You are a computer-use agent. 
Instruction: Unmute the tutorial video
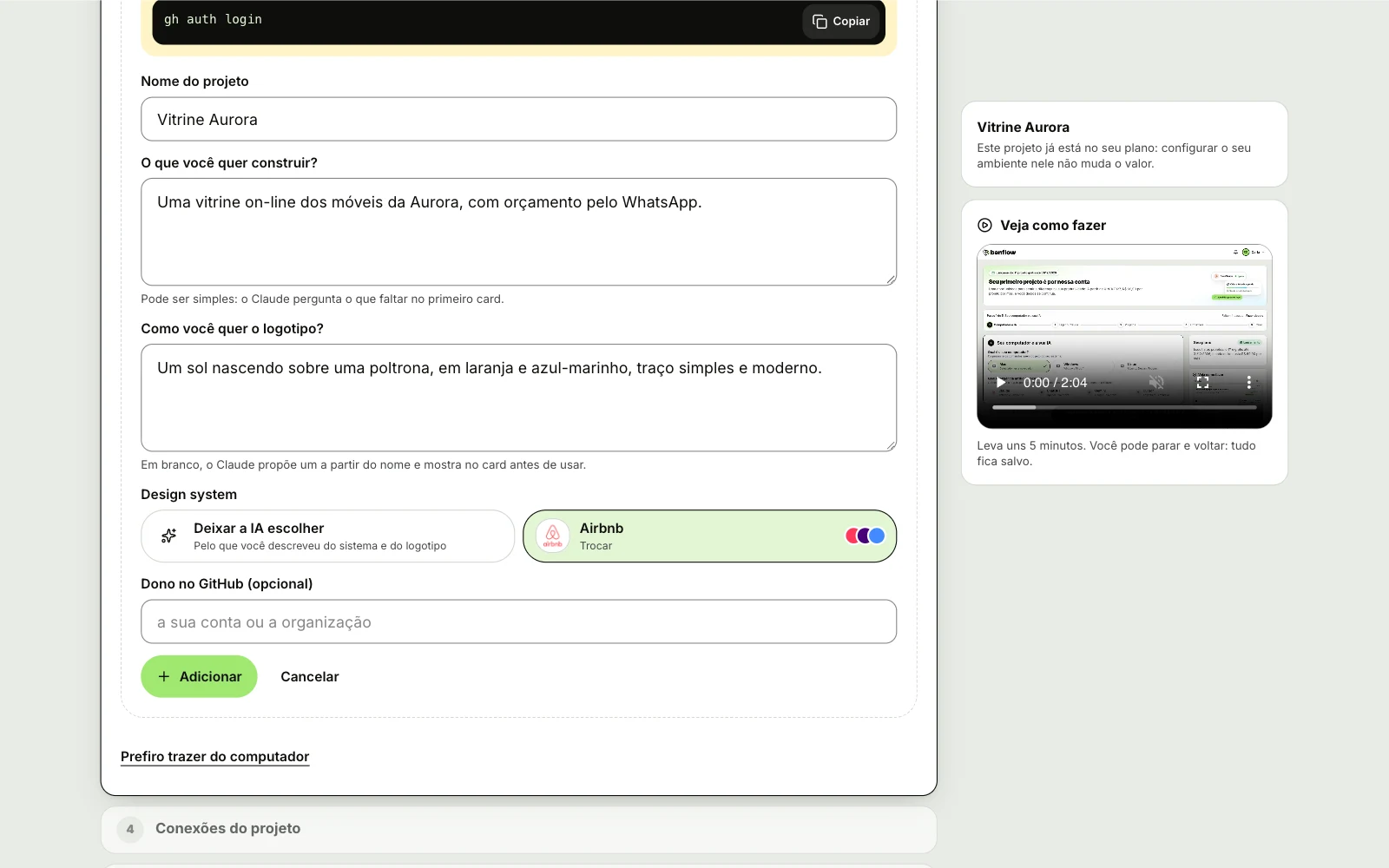(x=1155, y=383)
